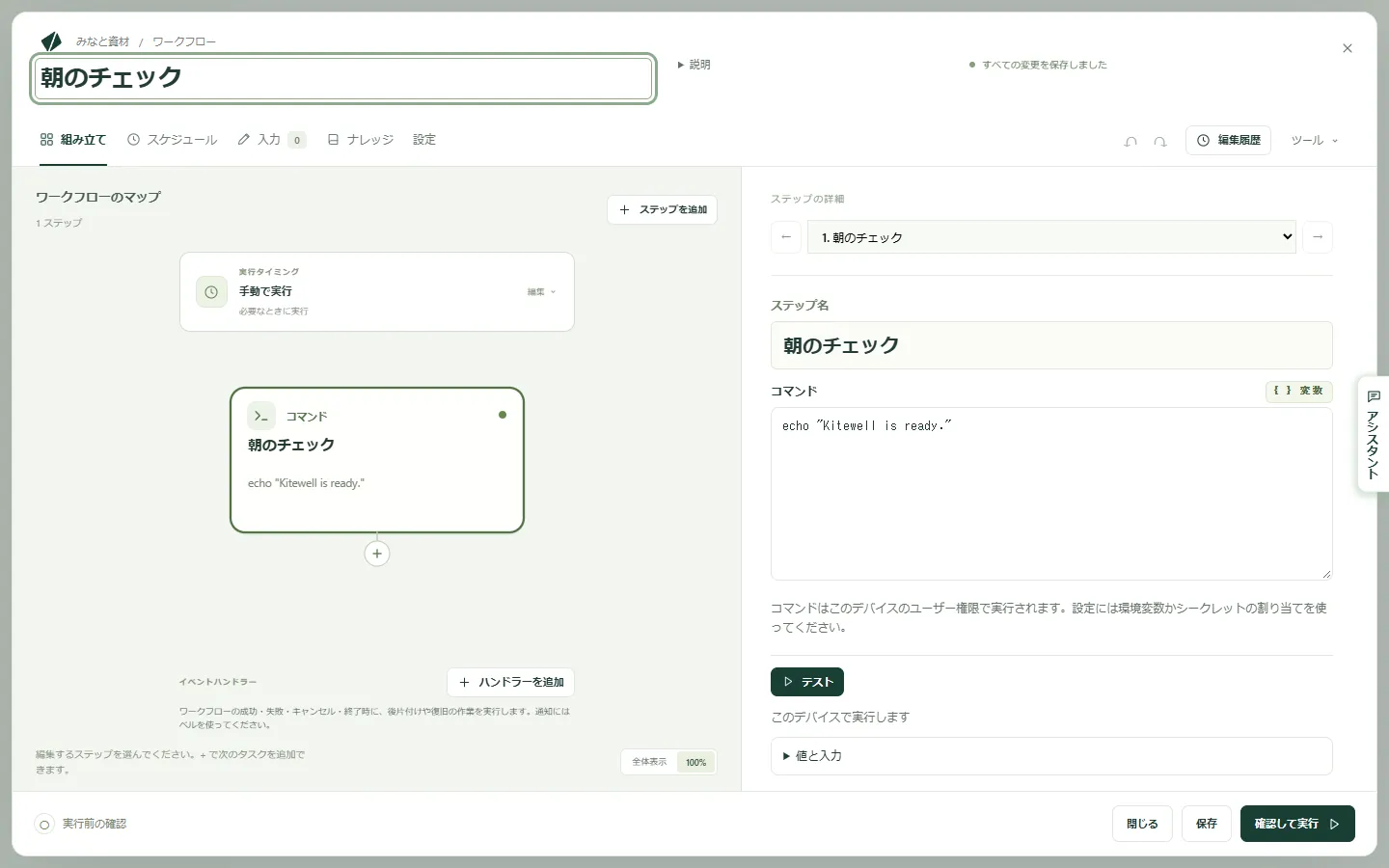
Task: Switch to the 設定 tab
Action: pyautogui.click(x=424, y=140)
